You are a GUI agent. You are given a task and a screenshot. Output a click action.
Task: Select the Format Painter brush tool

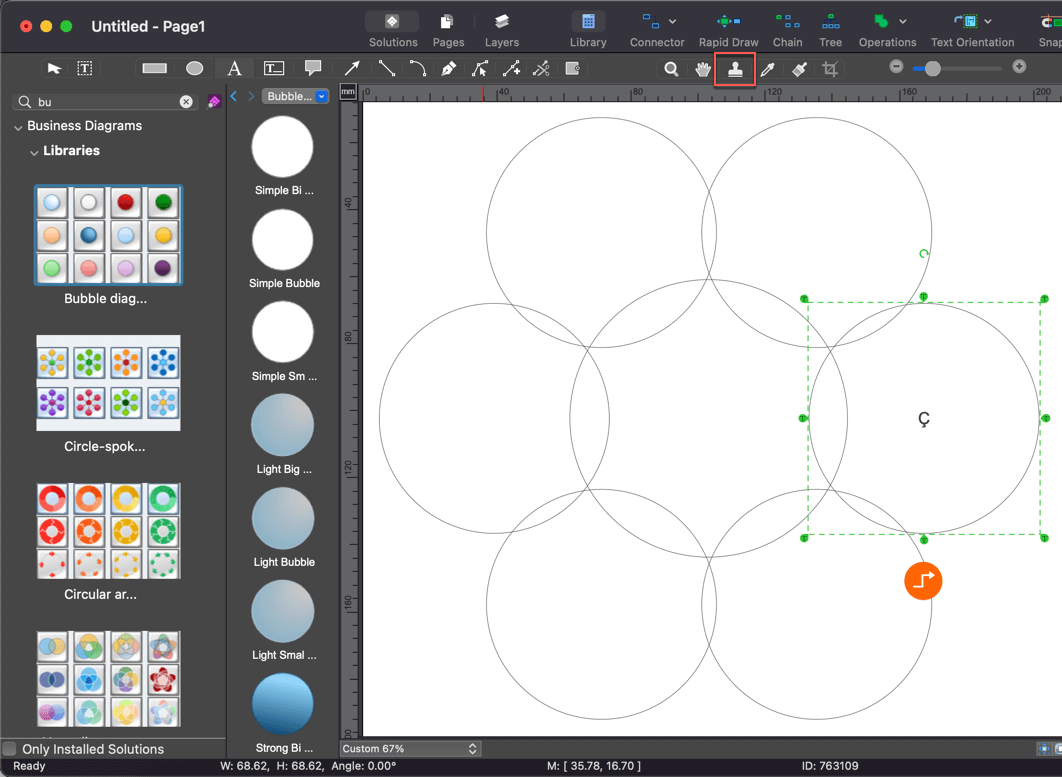click(799, 68)
